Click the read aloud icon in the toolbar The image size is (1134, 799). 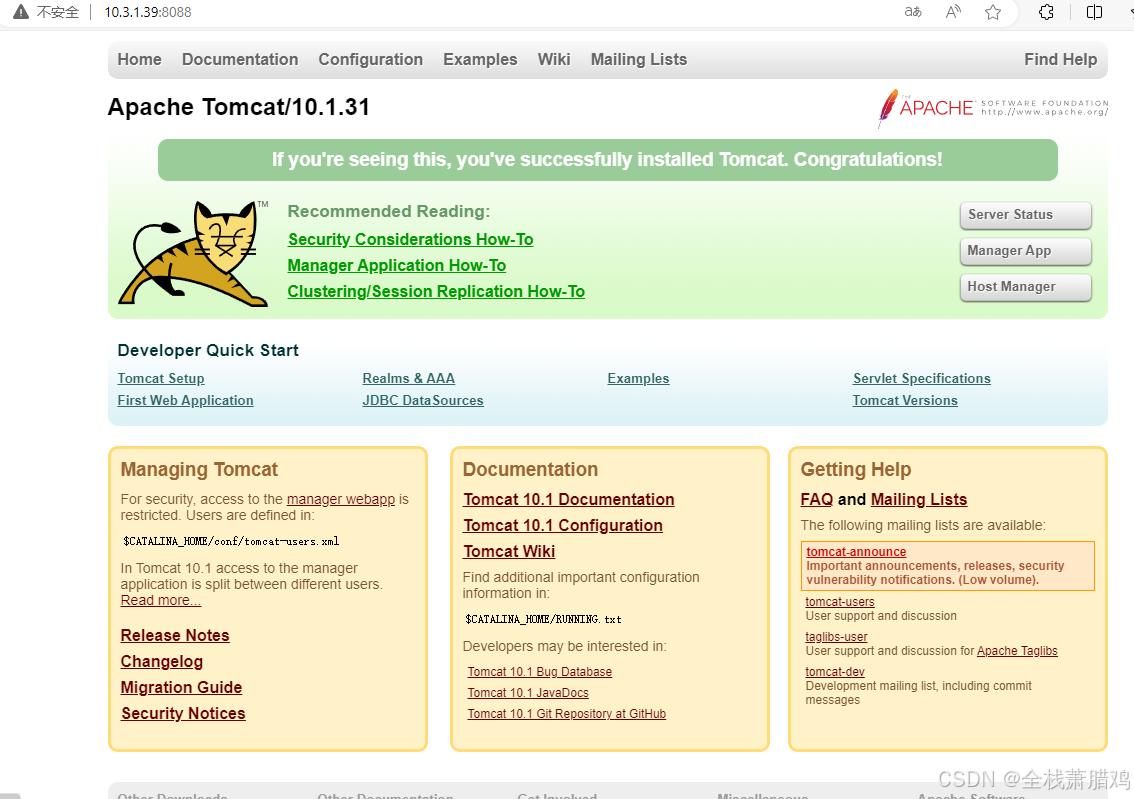point(952,13)
